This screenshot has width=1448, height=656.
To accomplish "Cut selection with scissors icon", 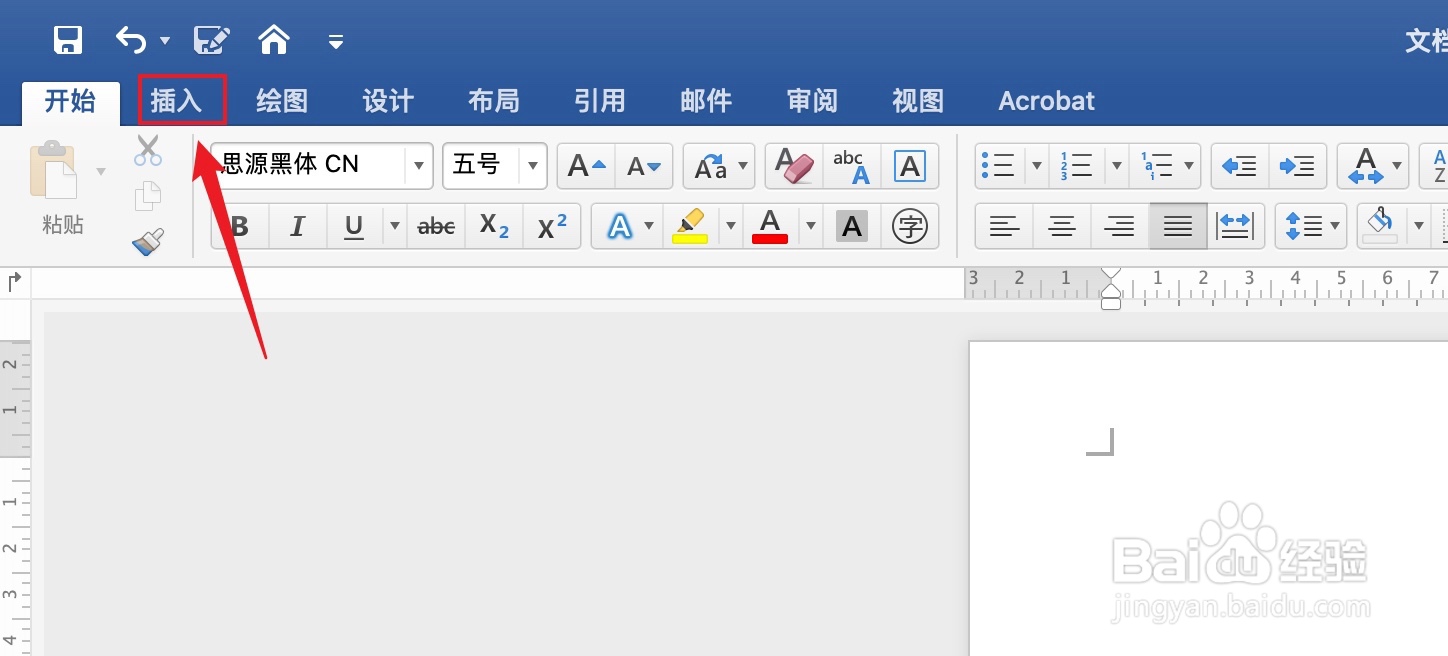I will point(148,151).
